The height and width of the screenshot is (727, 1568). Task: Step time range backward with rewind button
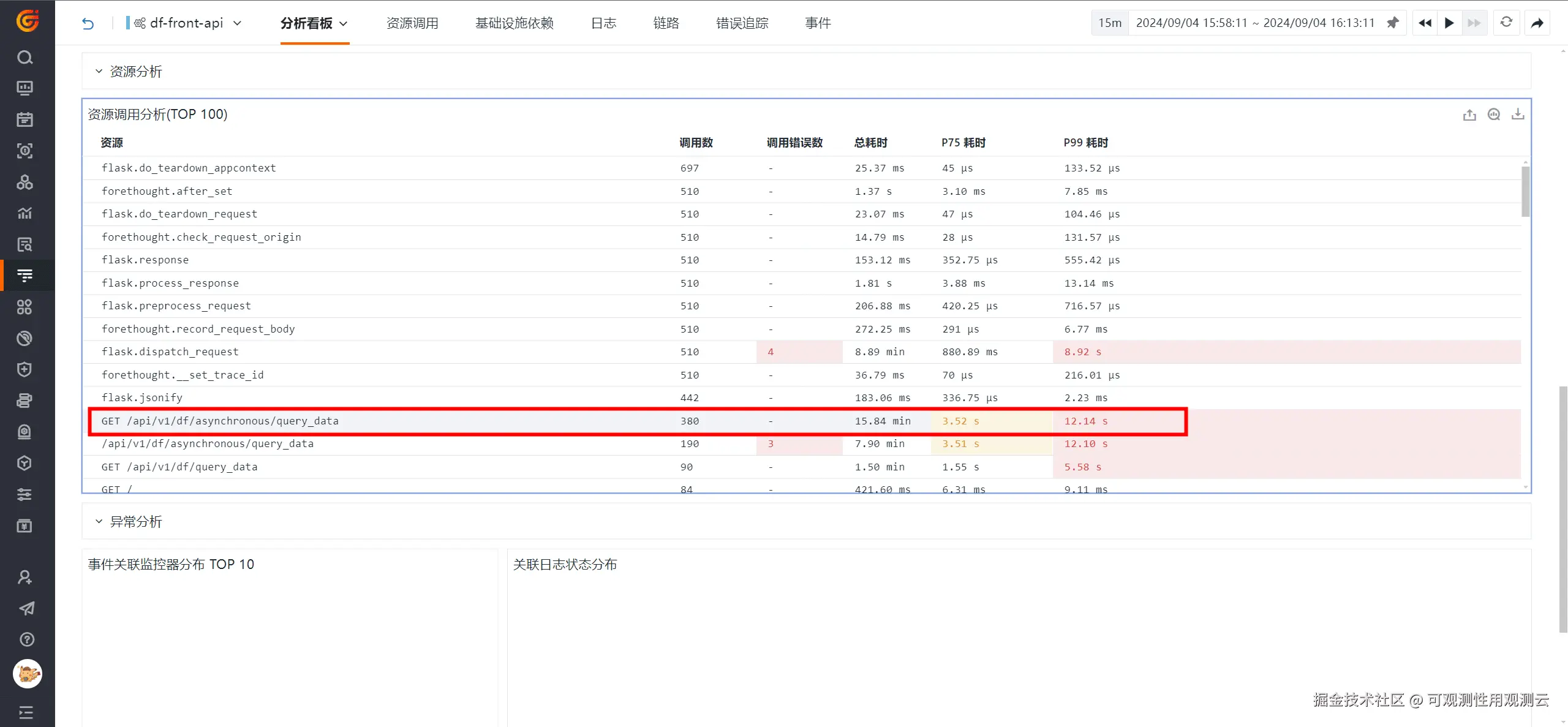click(1425, 23)
